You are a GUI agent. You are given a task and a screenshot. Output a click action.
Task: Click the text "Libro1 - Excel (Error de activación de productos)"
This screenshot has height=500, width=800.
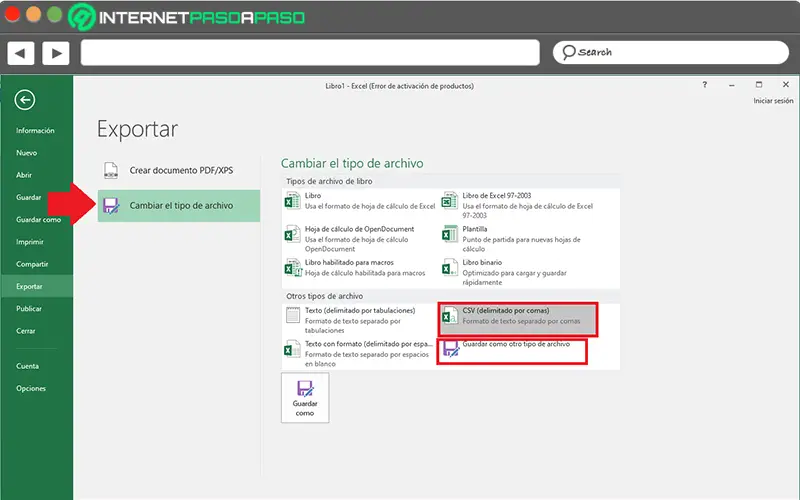pyautogui.click(x=399, y=86)
